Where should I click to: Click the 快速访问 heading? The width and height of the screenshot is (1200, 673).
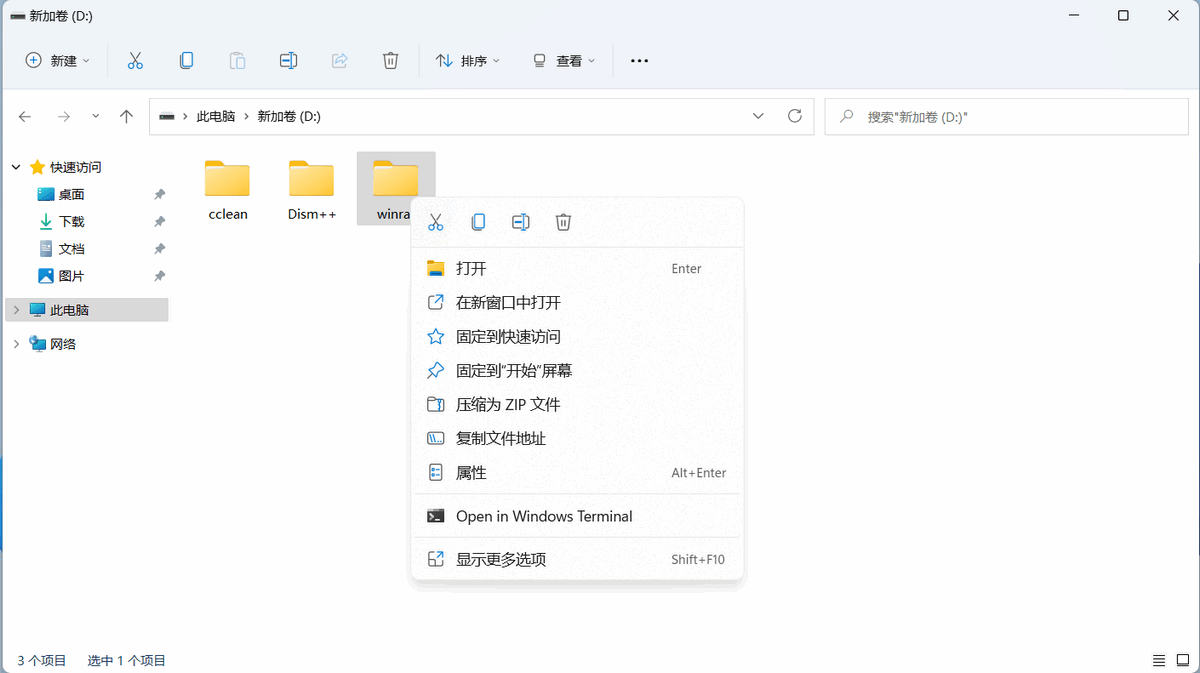click(x=76, y=167)
